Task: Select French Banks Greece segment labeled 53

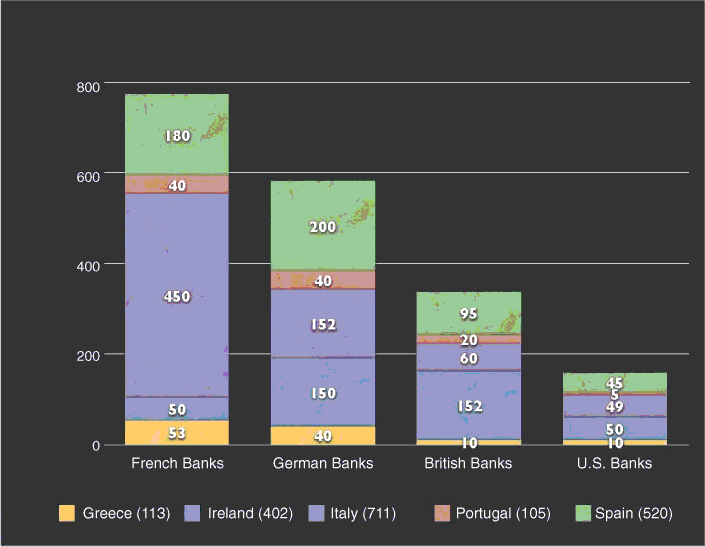Action: coord(177,433)
